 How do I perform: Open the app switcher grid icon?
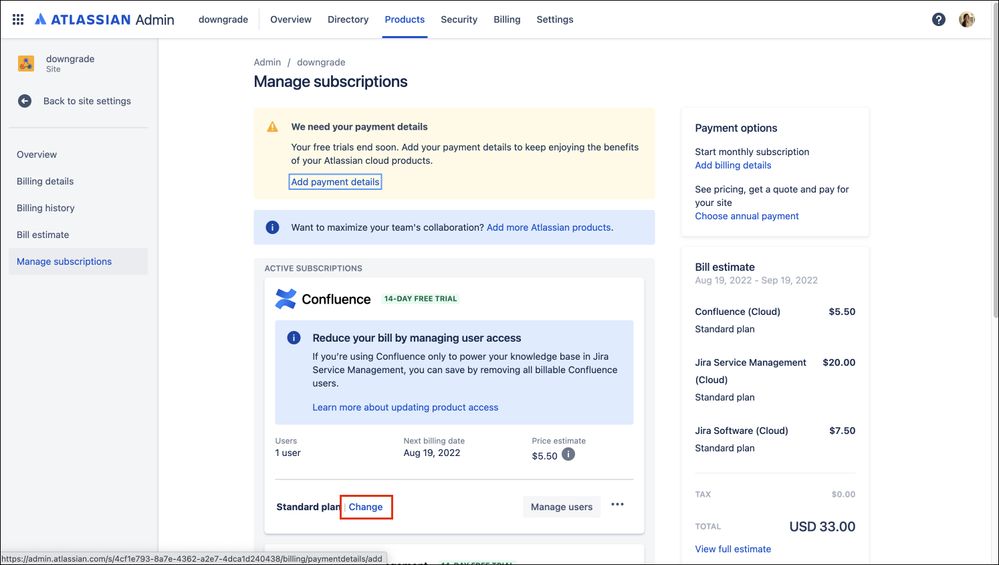tap(18, 19)
